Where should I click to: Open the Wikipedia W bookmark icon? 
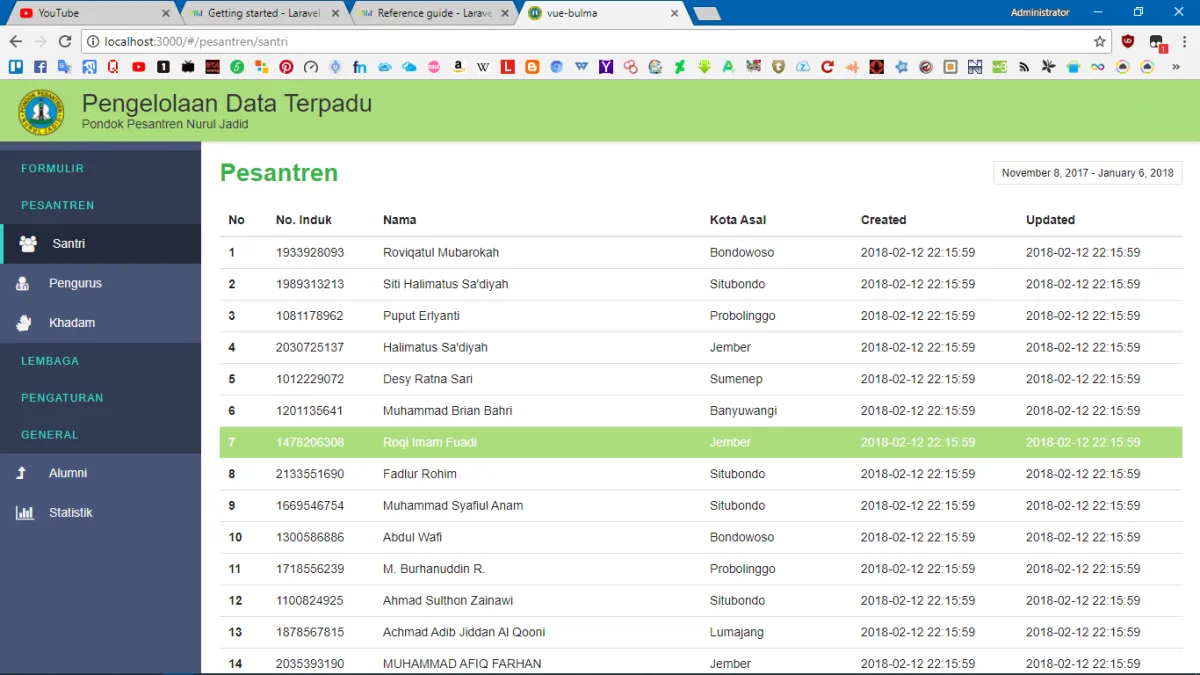coord(483,67)
